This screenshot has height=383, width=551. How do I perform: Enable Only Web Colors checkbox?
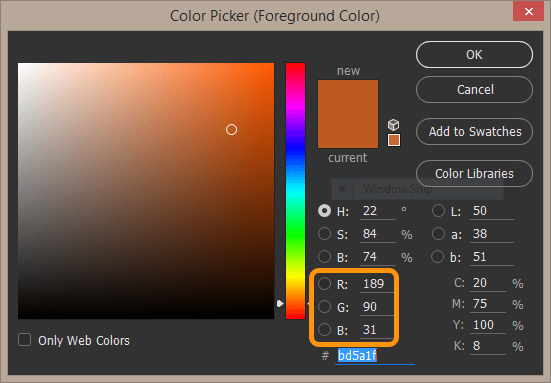click(25, 340)
